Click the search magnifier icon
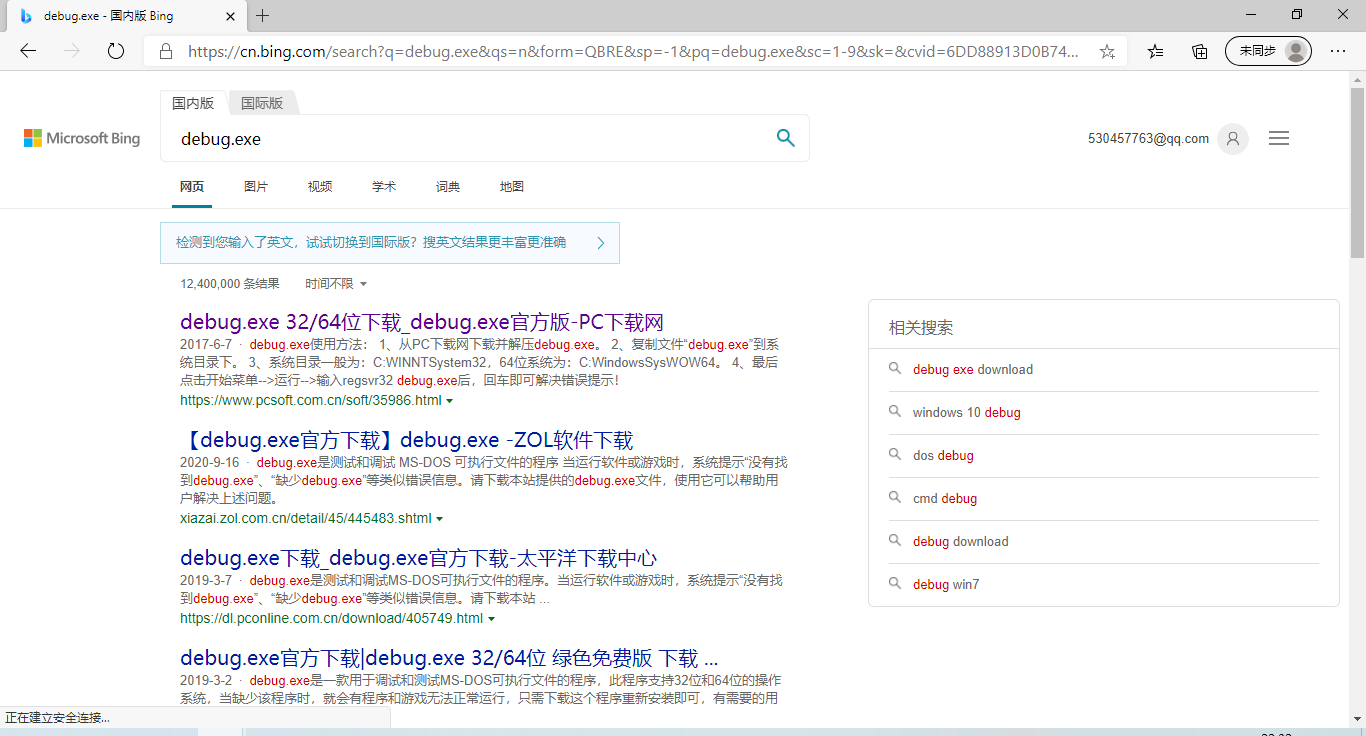This screenshot has height=736, width=1366. click(786, 138)
